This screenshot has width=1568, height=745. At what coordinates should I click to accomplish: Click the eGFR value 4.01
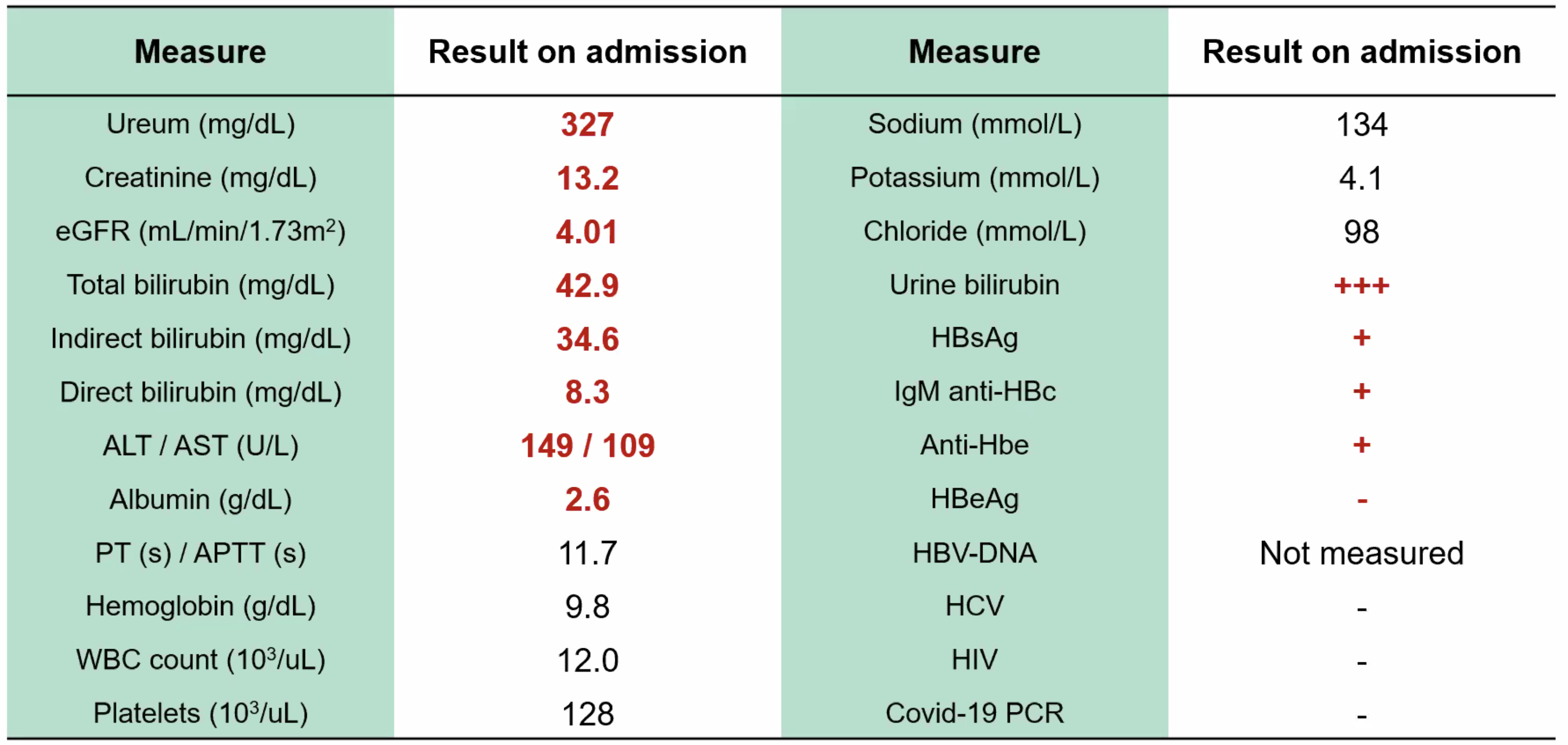(x=587, y=232)
